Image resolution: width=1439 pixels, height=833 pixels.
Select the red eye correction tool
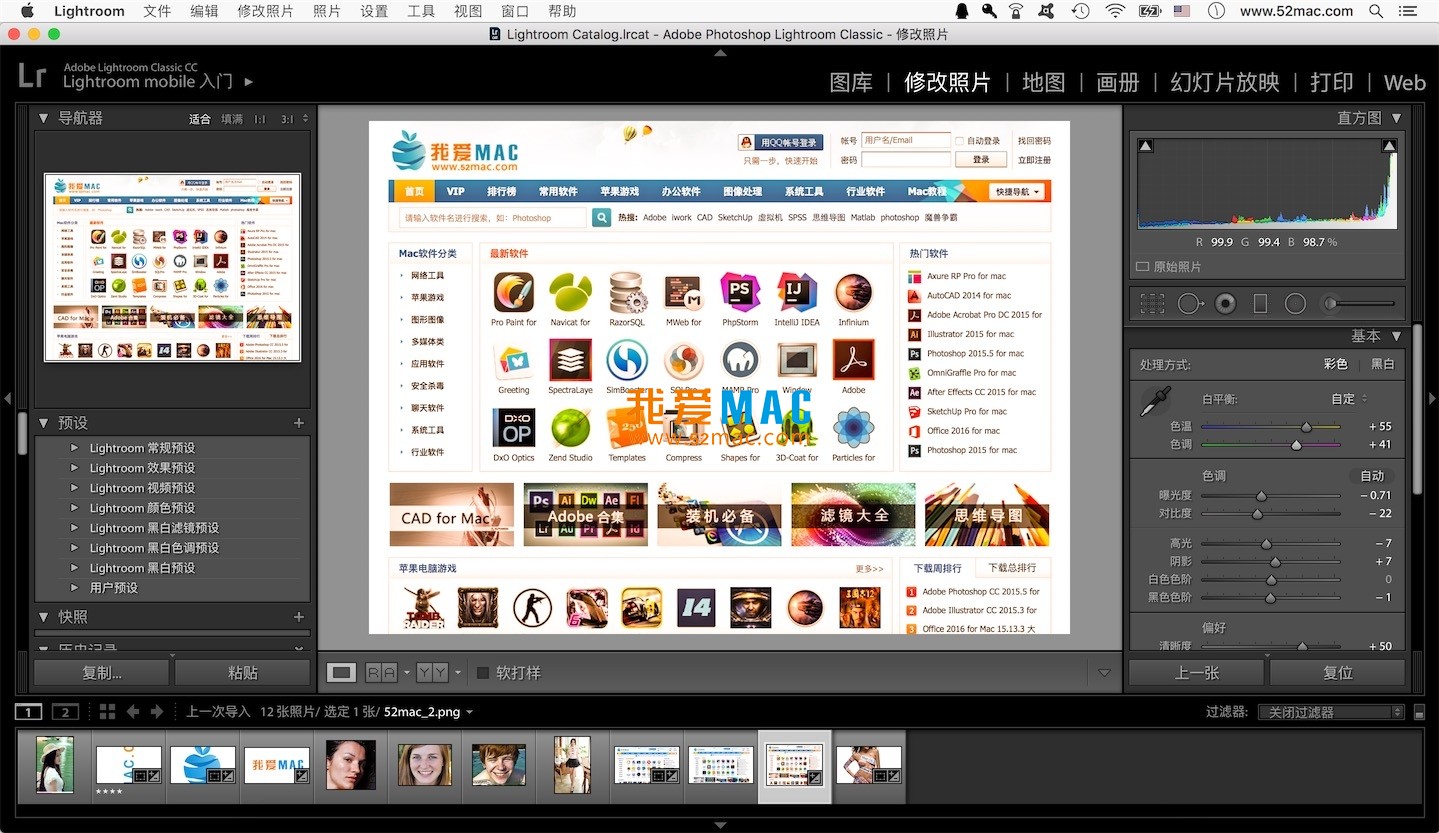pos(1225,303)
